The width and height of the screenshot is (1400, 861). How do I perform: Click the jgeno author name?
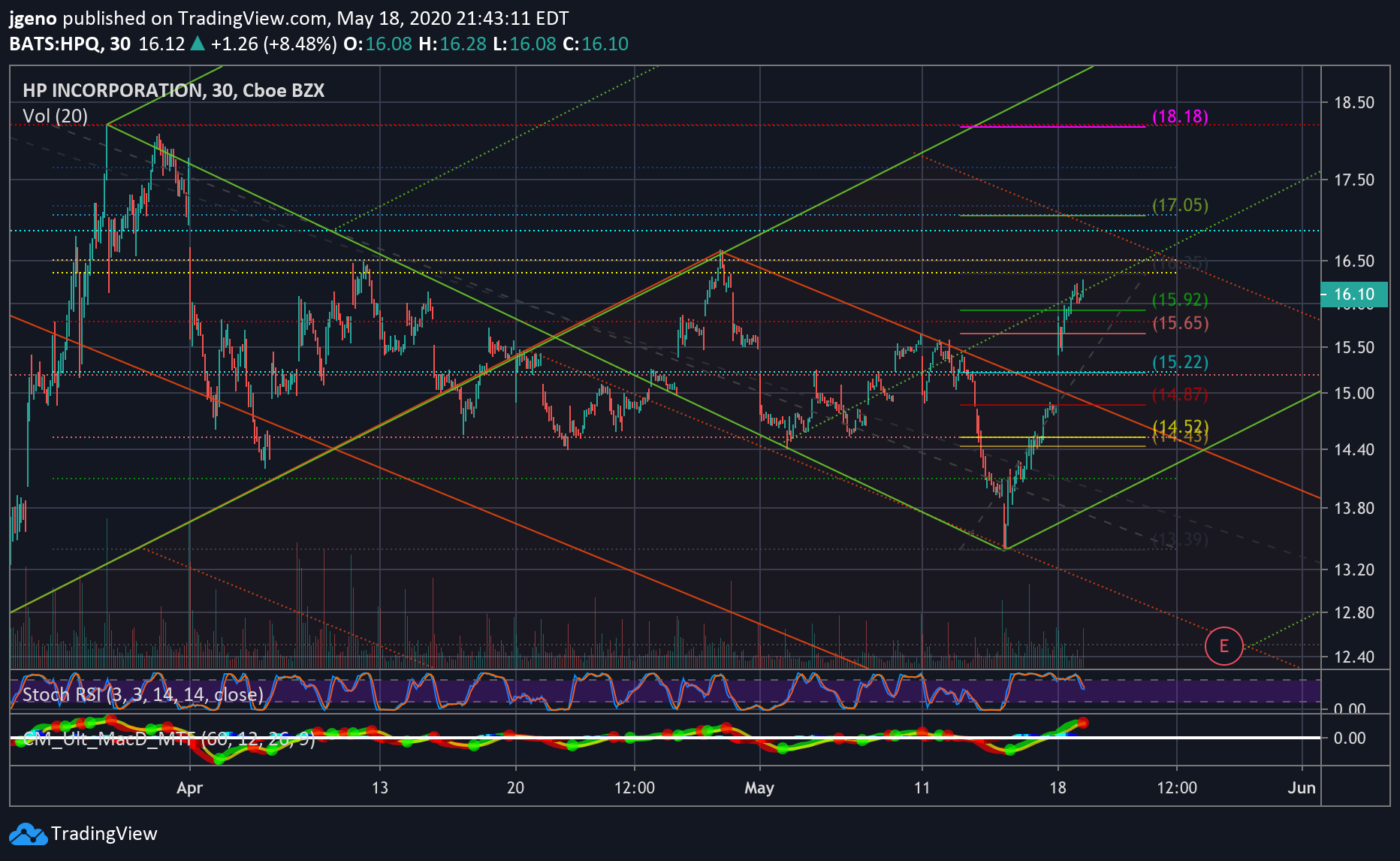(x=32, y=19)
